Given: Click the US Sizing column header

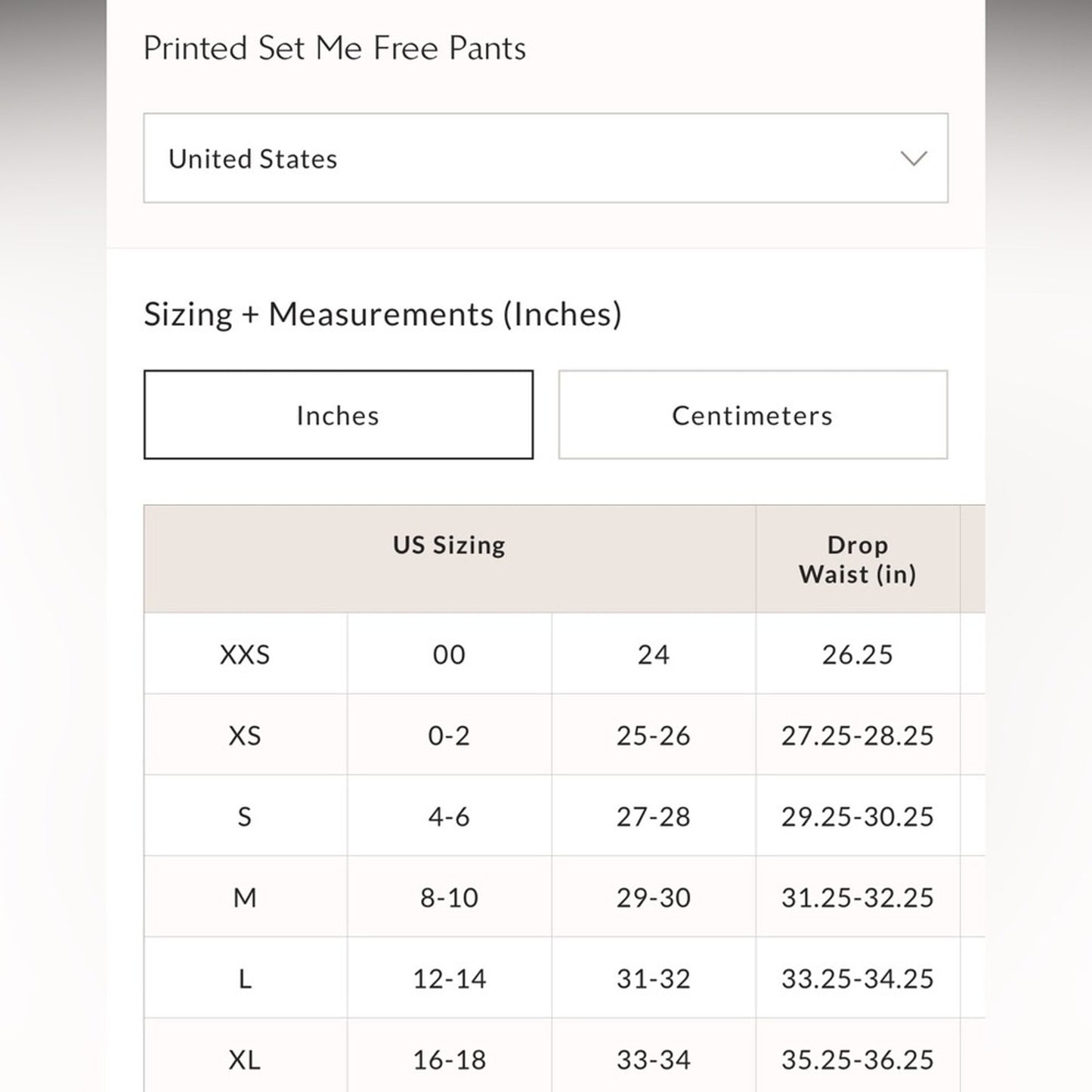Looking at the screenshot, I should point(449,544).
